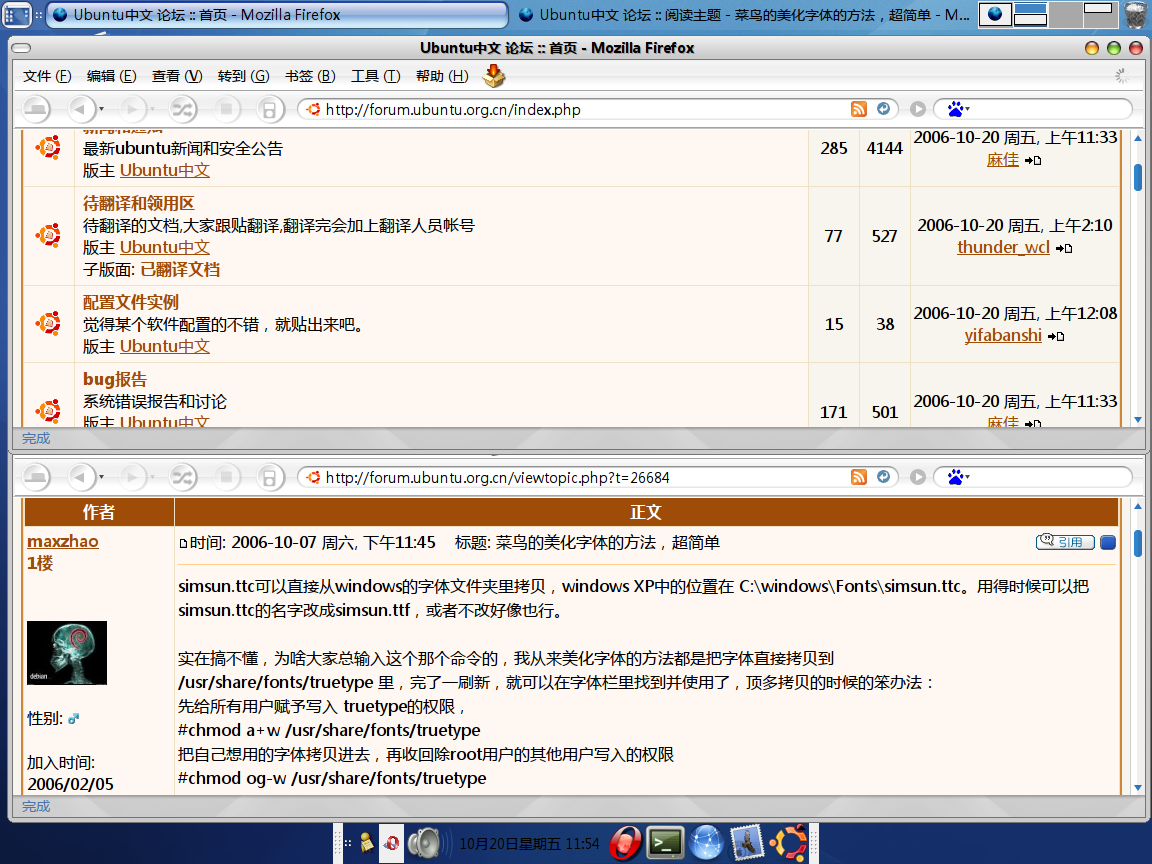Open the blue globe network icon in the panel

tap(706, 843)
